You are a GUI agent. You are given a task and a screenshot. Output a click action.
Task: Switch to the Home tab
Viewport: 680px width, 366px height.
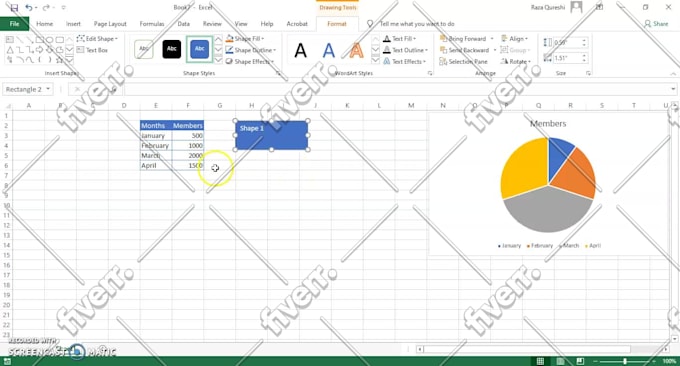pyautogui.click(x=45, y=24)
